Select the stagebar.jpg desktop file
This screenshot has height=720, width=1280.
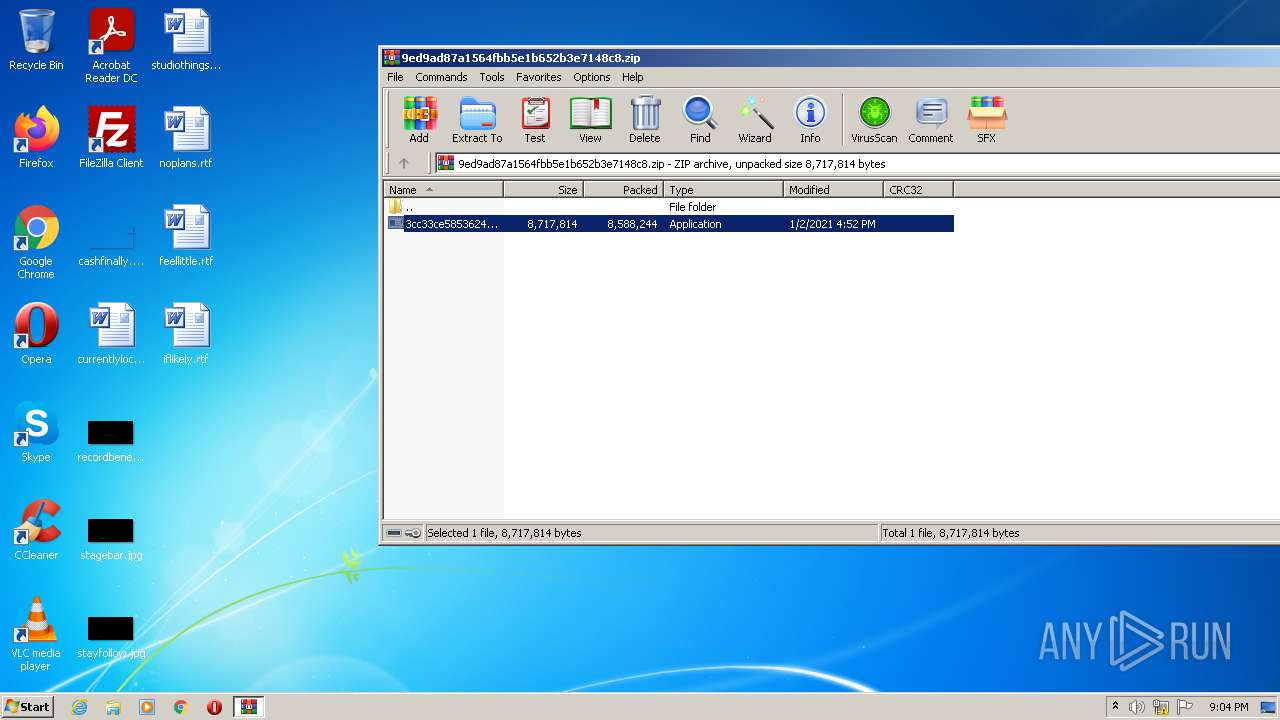[x=111, y=538]
